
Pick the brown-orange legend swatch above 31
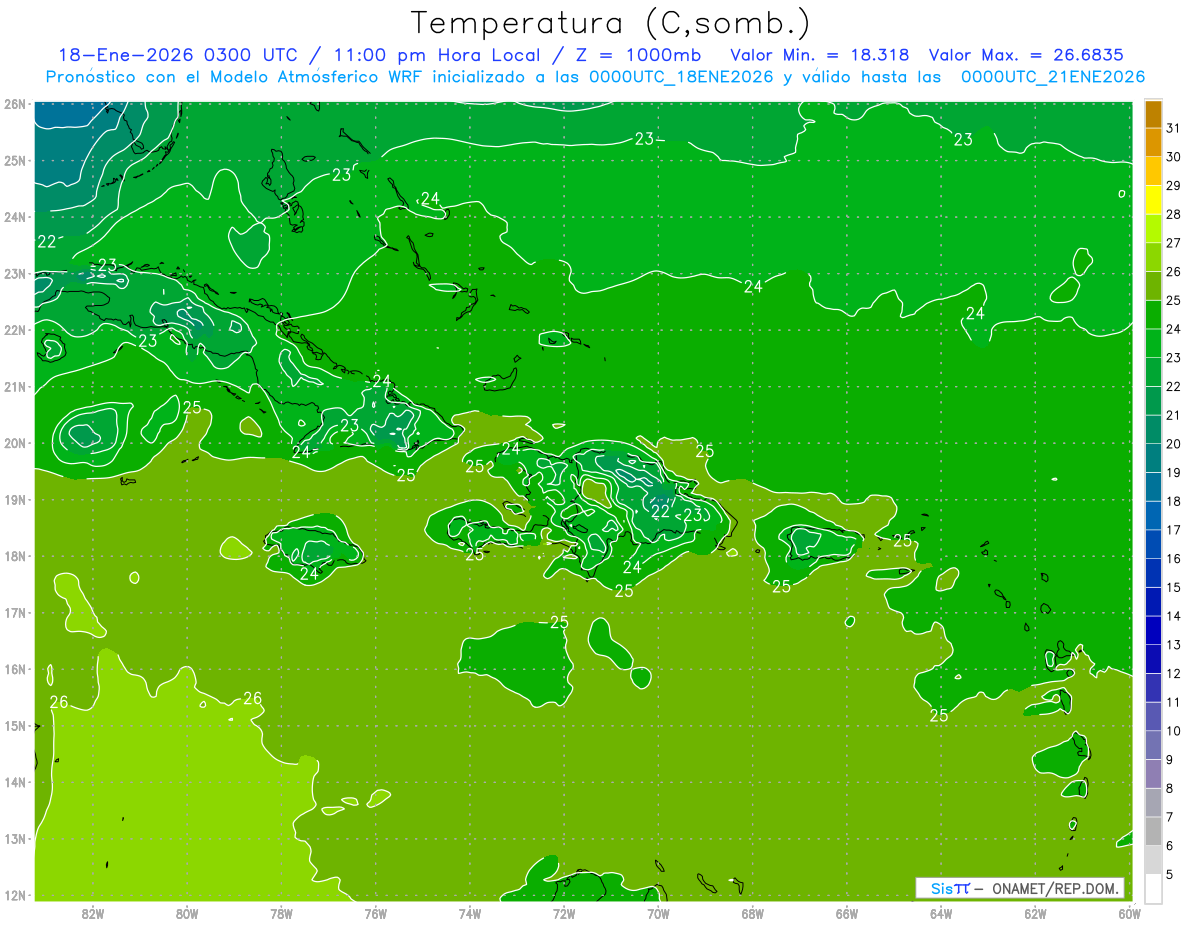[x=1153, y=115]
